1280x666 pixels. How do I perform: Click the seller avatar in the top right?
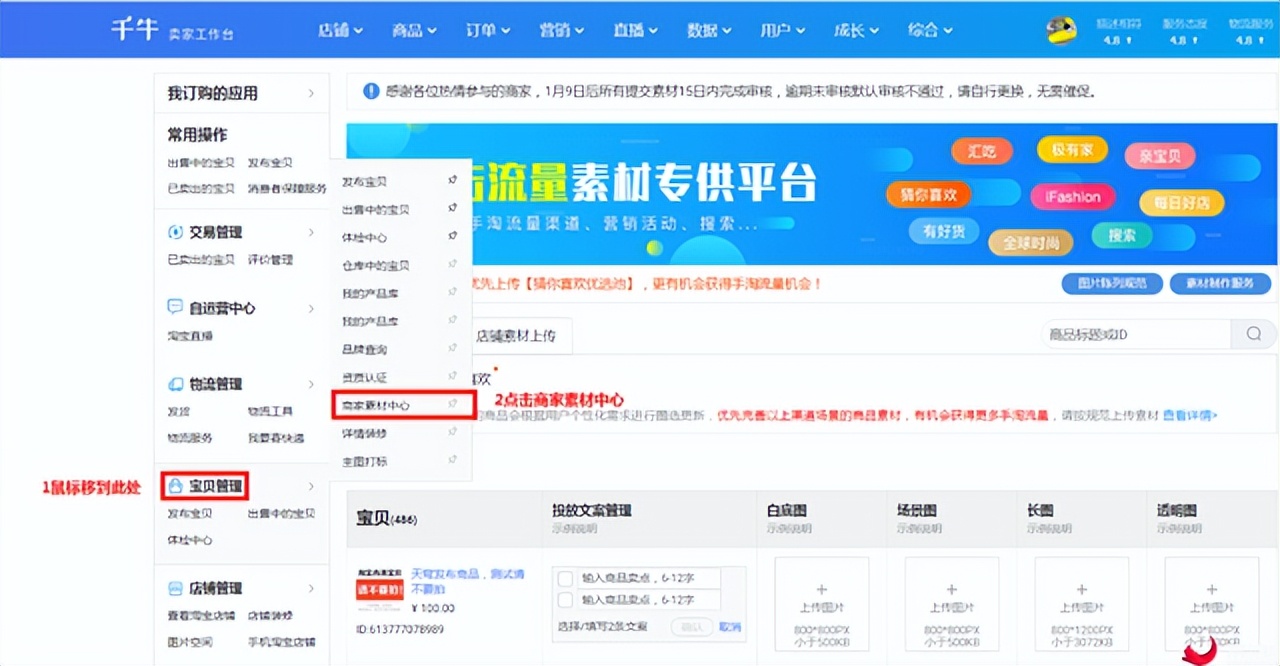1062,29
